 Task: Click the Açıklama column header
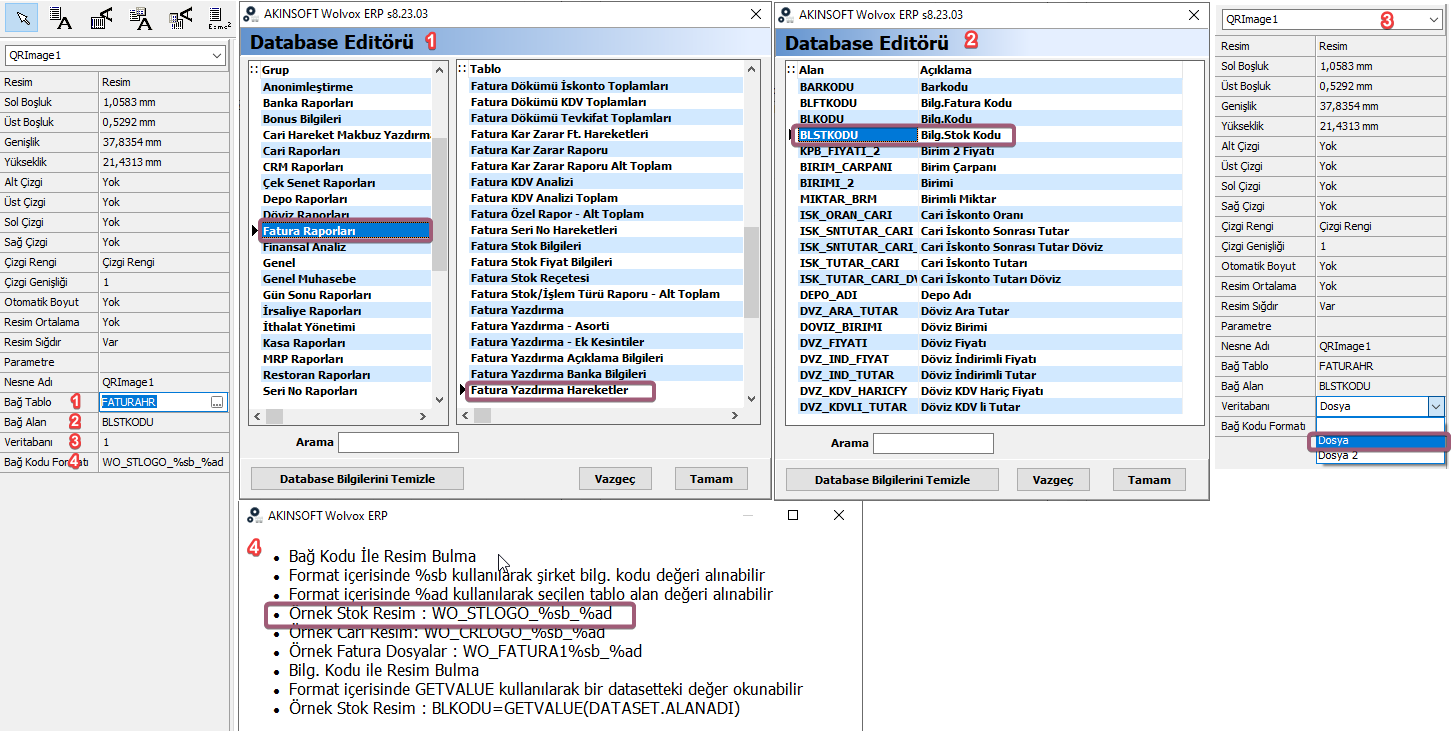click(1049, 70)
